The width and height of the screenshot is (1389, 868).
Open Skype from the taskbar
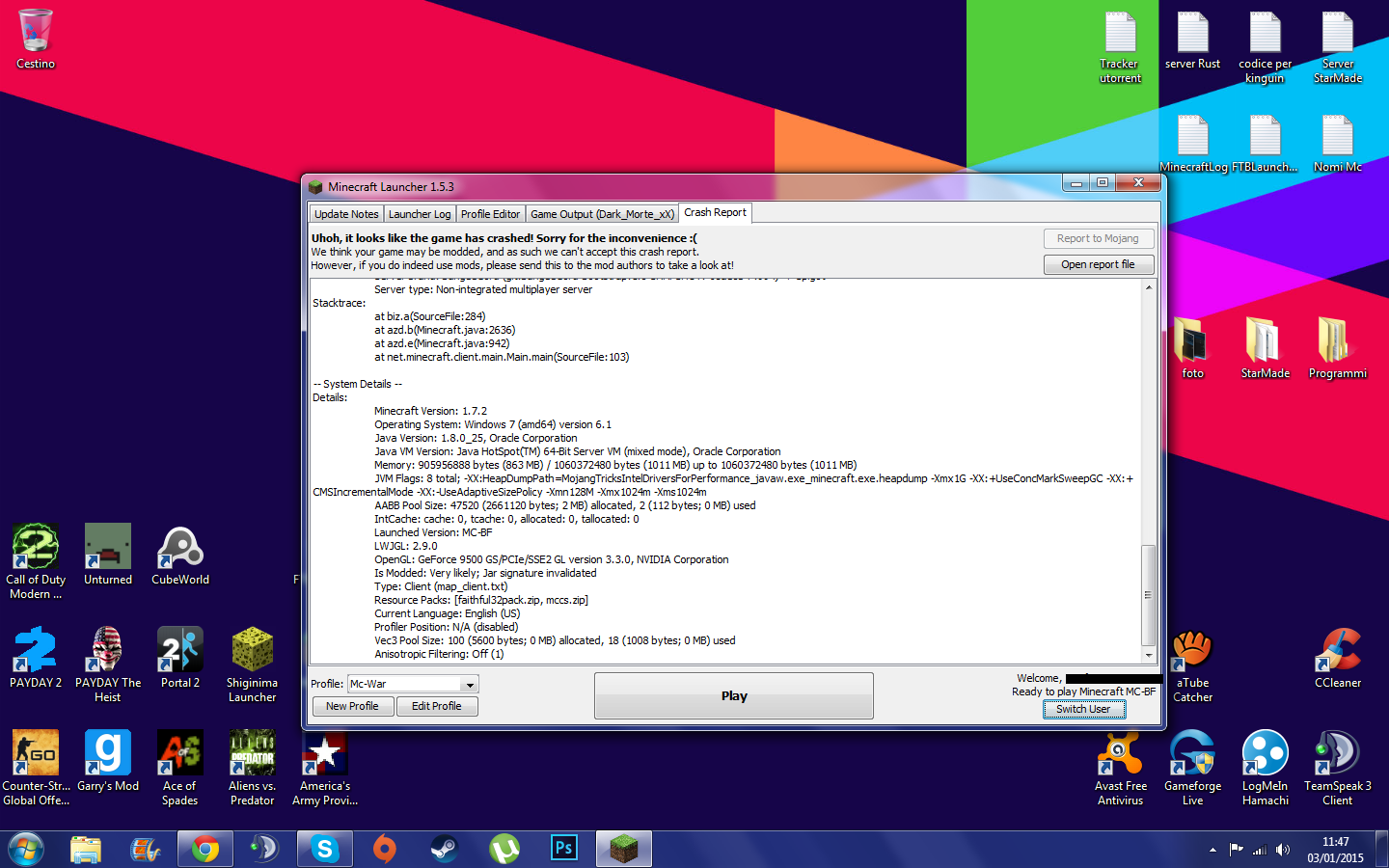click(x=324, y=849)
